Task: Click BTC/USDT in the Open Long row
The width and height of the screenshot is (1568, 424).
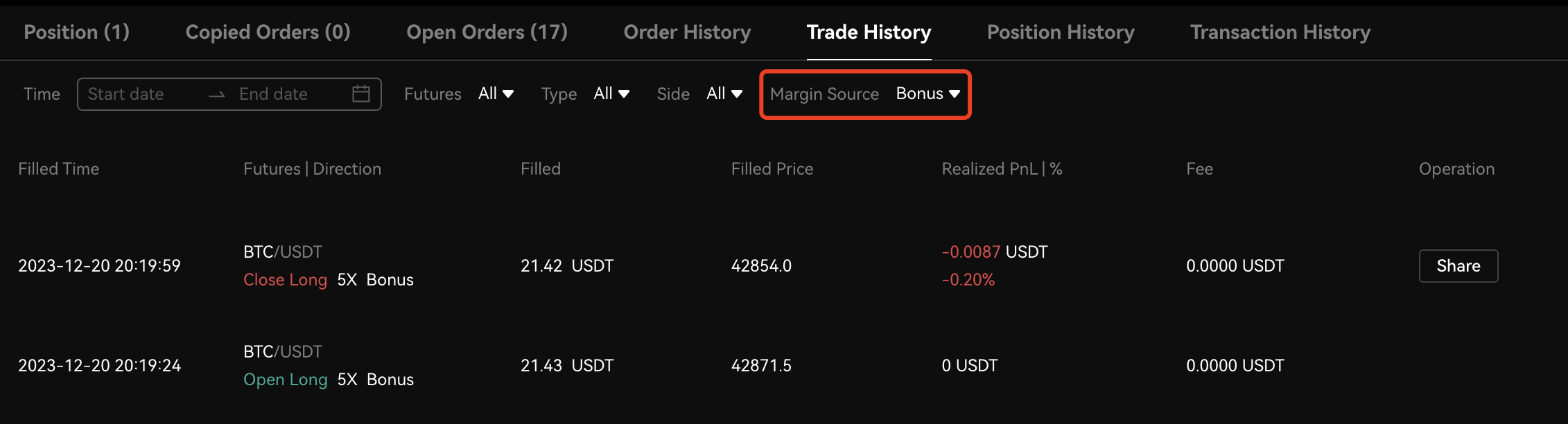Action: pos(282,351)
